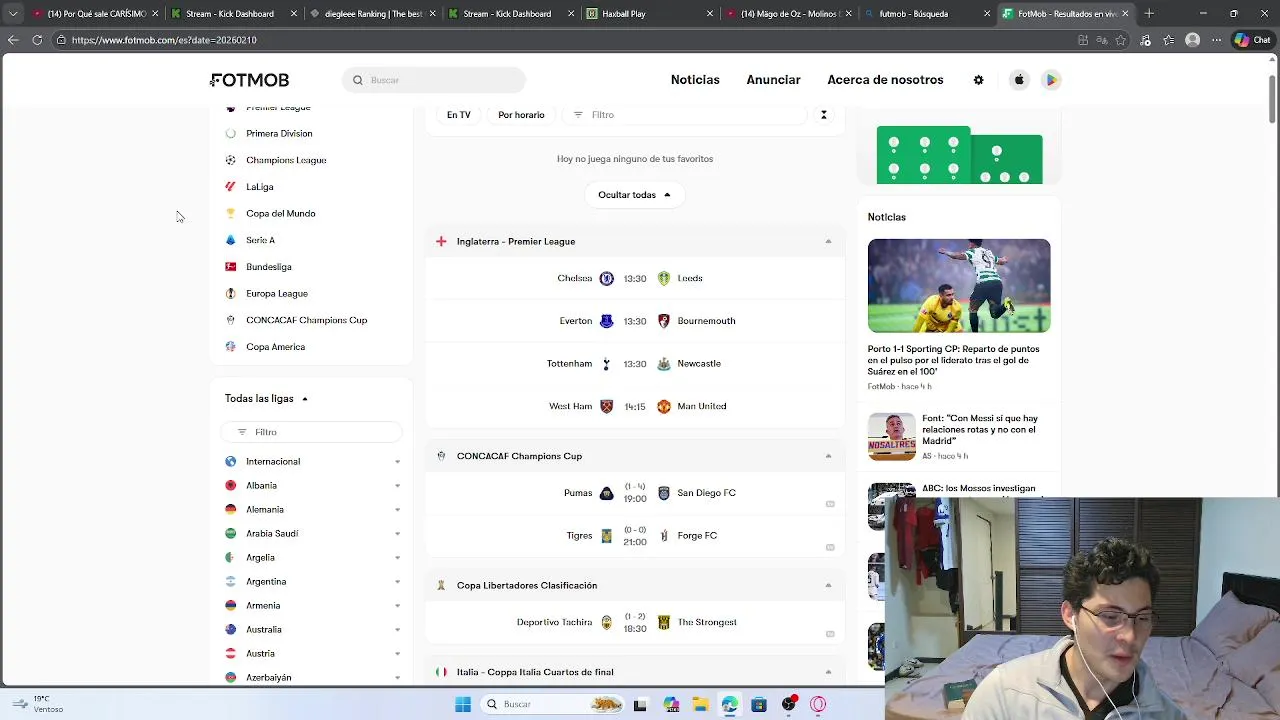
Task: Open a new browser tab with the plus button
Action: 1149,14
